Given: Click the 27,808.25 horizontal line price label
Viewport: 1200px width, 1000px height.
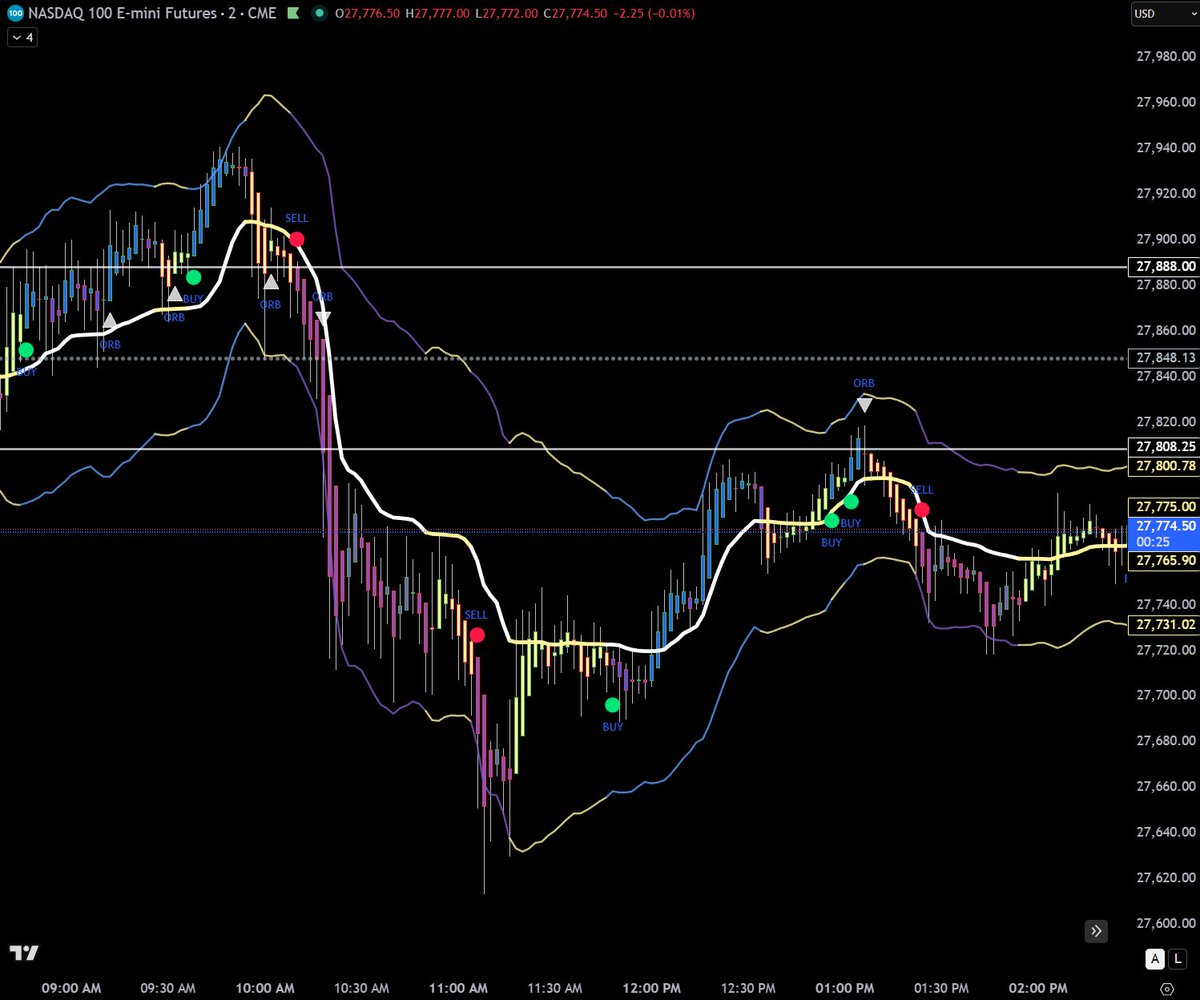Looking at the screenshot, I should 1162,448.
